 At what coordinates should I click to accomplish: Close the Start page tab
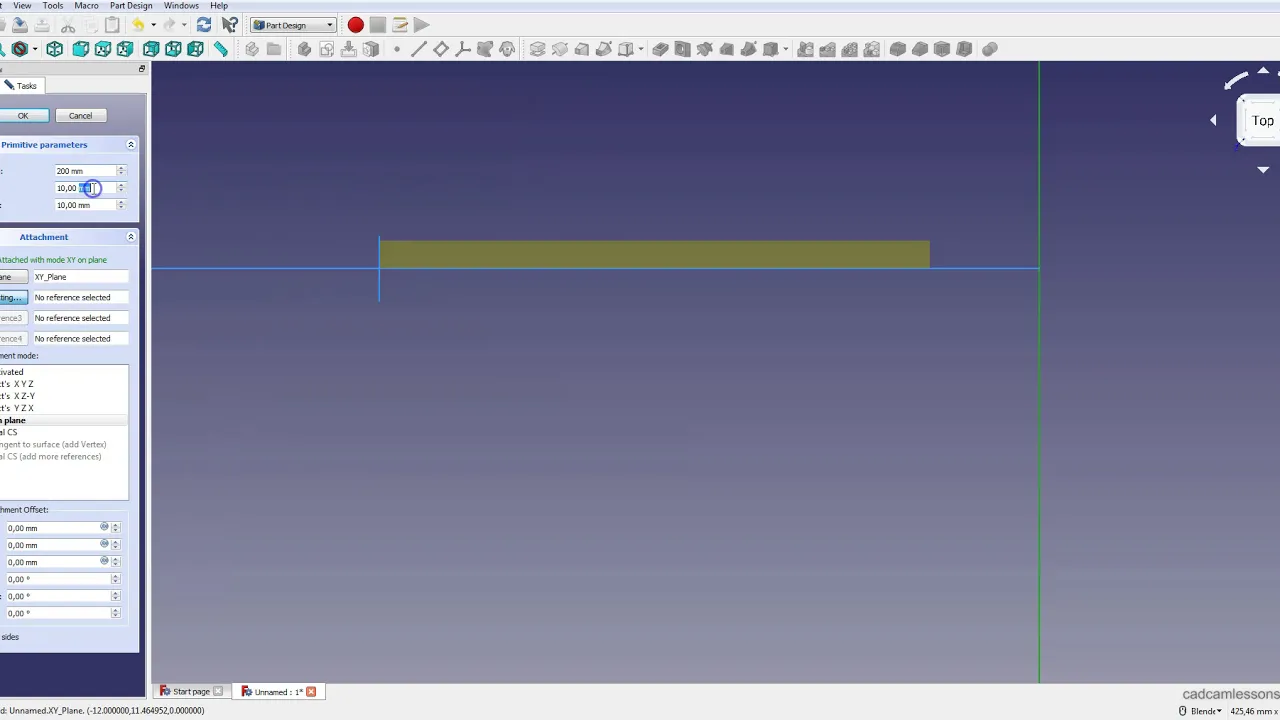coord(218,691)
